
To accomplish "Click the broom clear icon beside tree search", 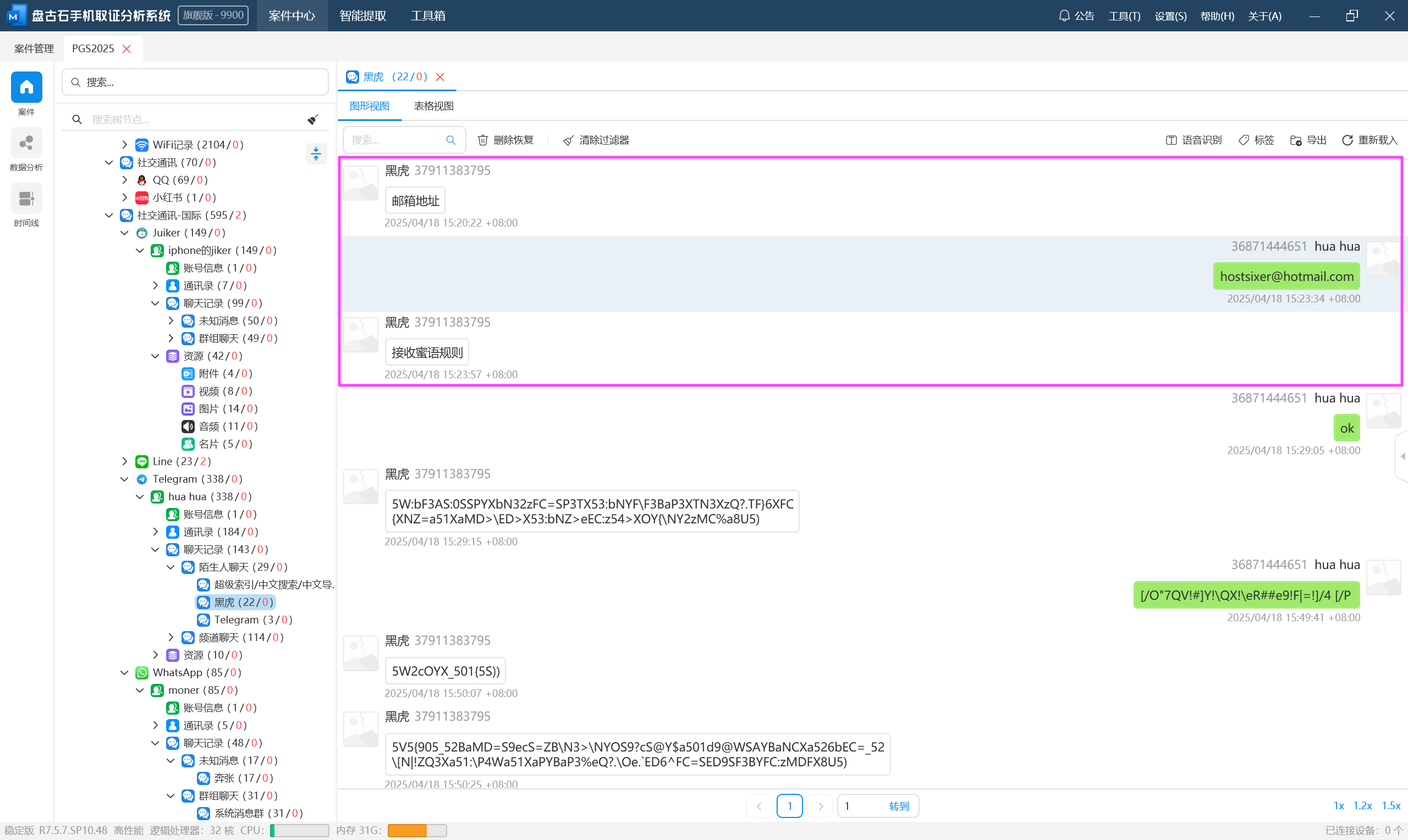I will 312,119.
